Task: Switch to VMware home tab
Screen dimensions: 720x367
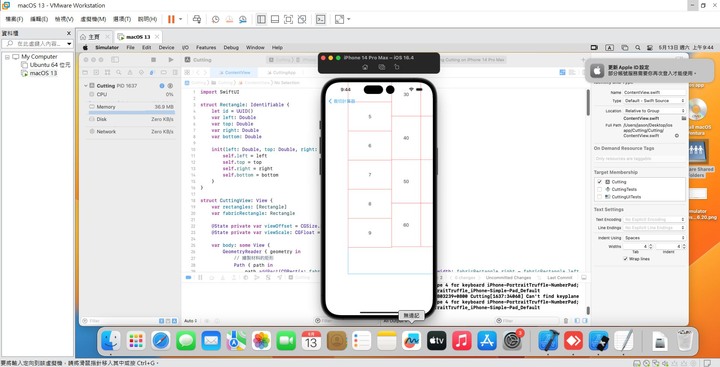Action: pos(95,37)
